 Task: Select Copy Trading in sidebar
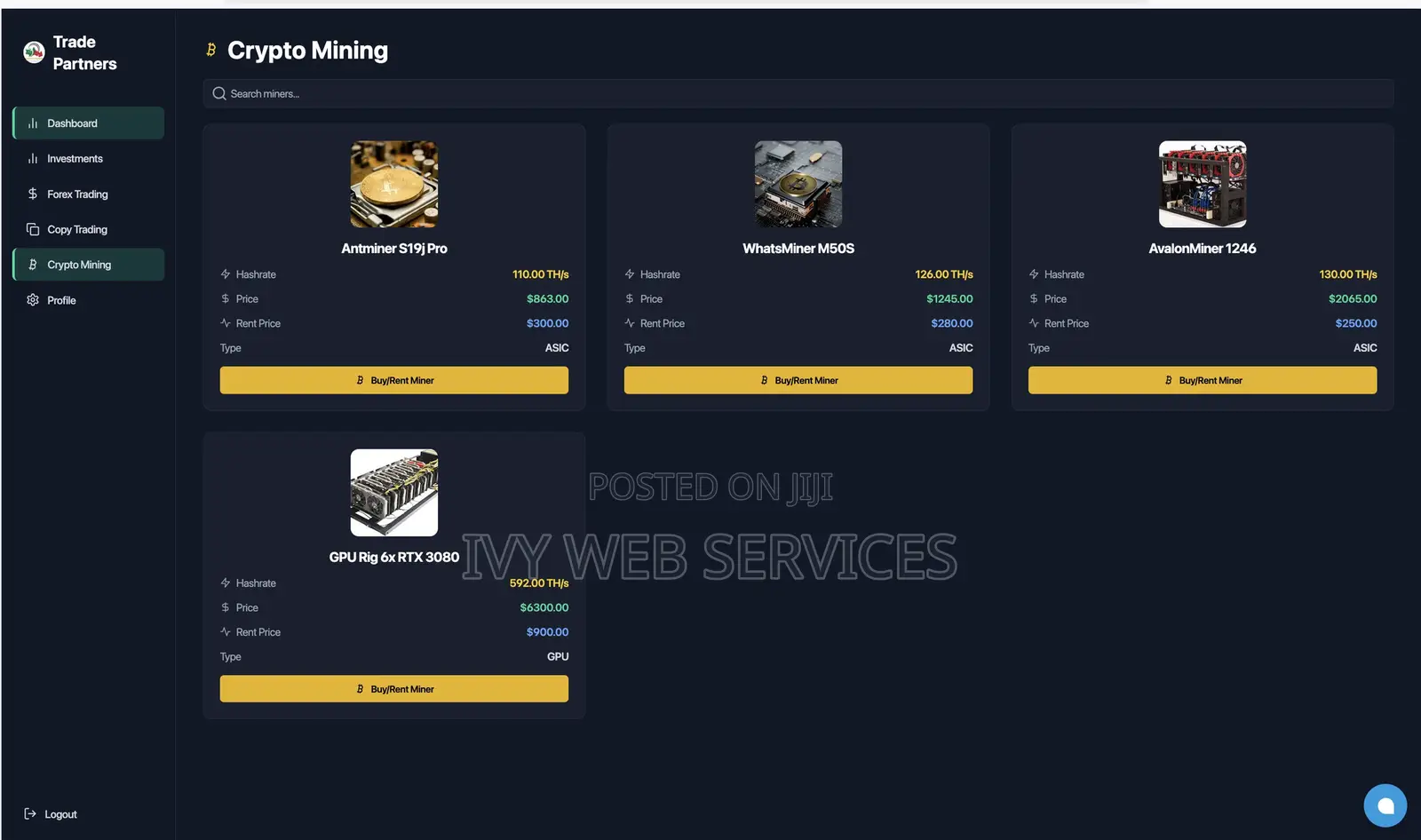(89, 229)
